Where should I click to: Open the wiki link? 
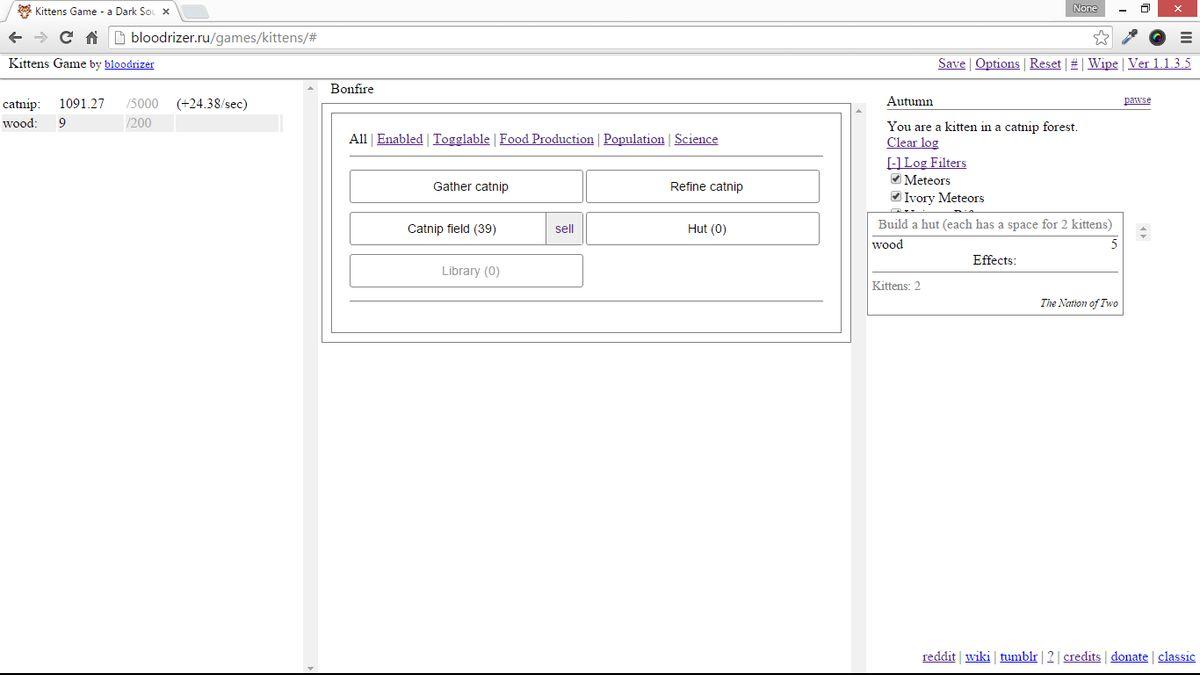point(978,656)
